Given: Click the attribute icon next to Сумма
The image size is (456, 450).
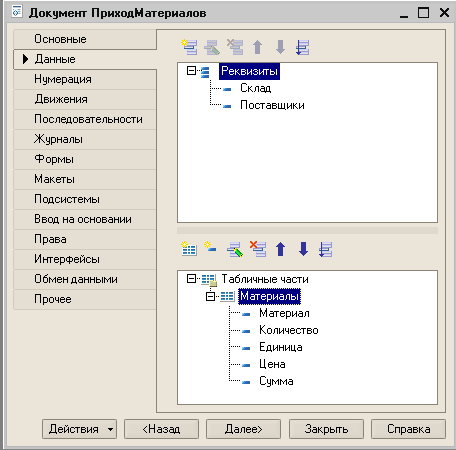Looking at the screenshot, I should 246,382.
